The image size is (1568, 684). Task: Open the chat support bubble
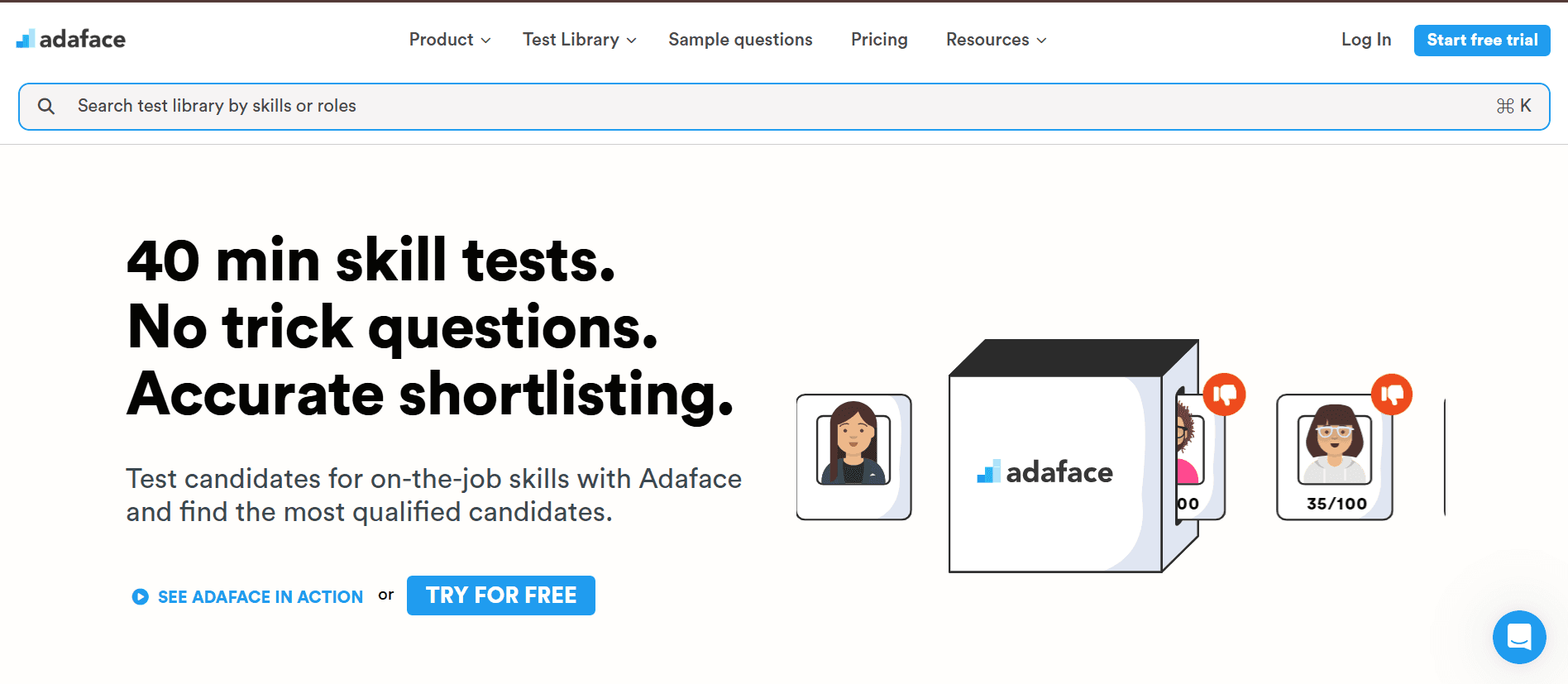(x=1518, y=637)
